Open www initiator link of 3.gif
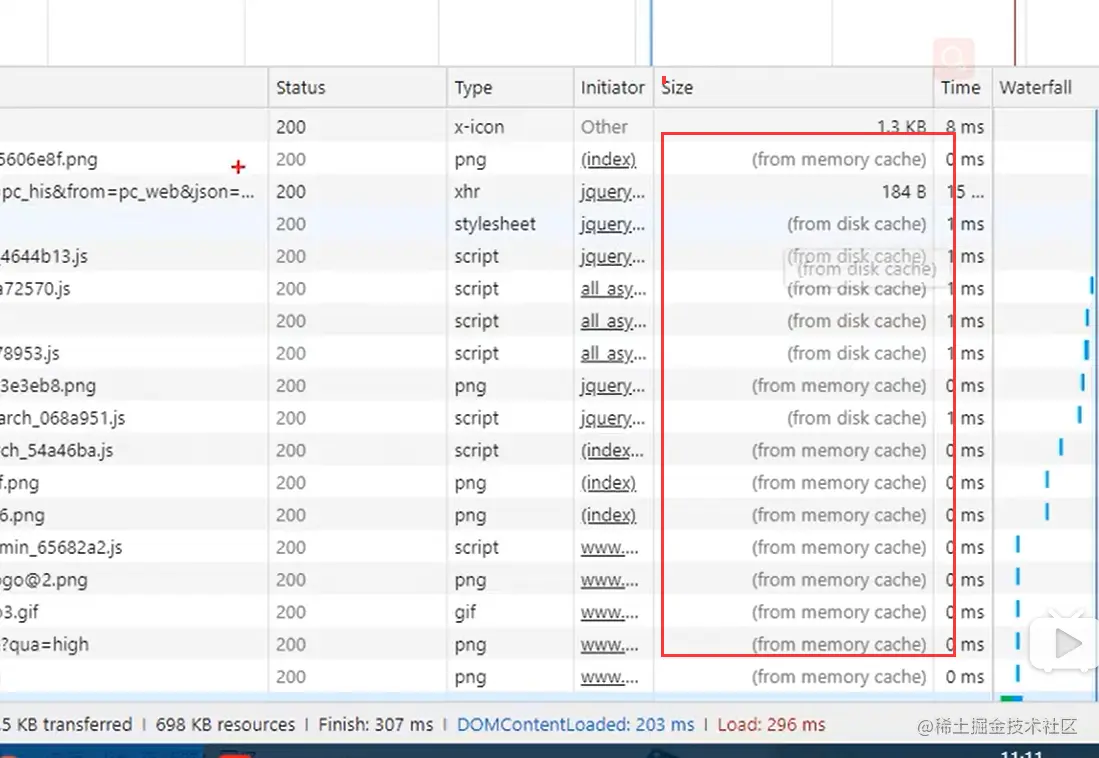 610,612
